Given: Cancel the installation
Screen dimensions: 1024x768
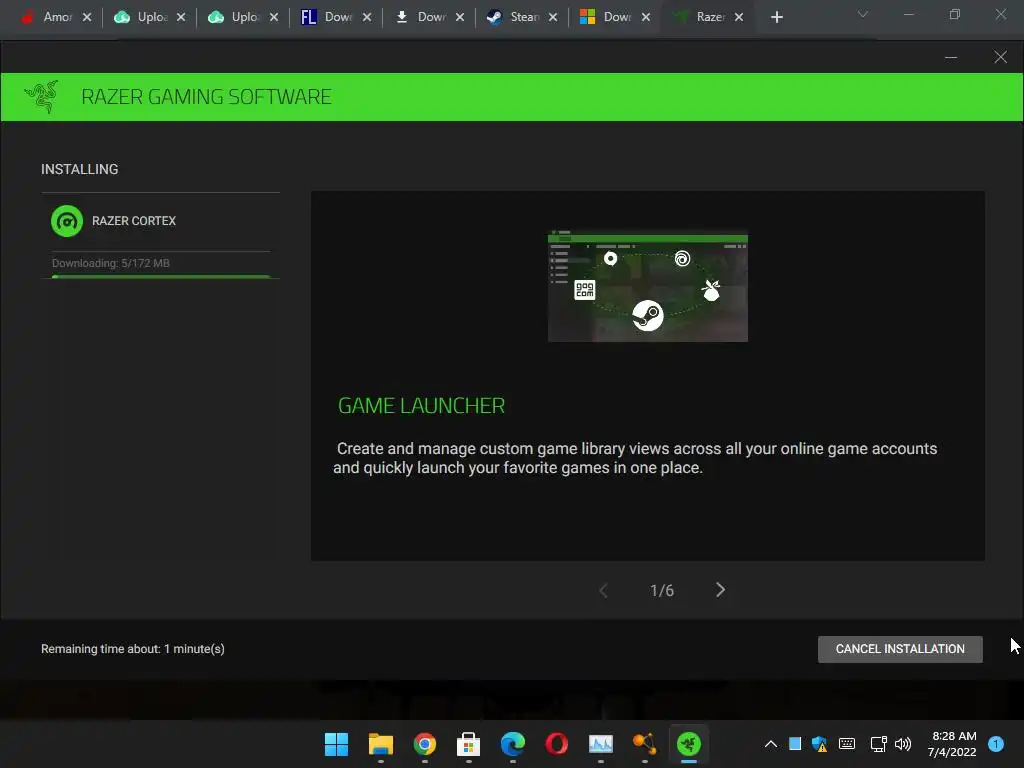Looking at the screenshot, I should tap(900, 649).
